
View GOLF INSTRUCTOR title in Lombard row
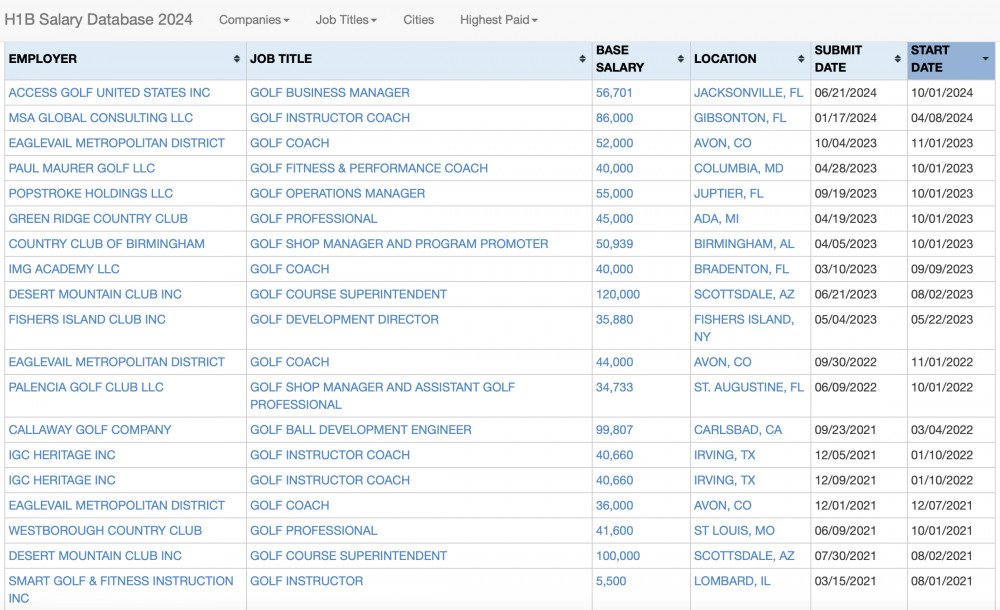tap(307, 581)
